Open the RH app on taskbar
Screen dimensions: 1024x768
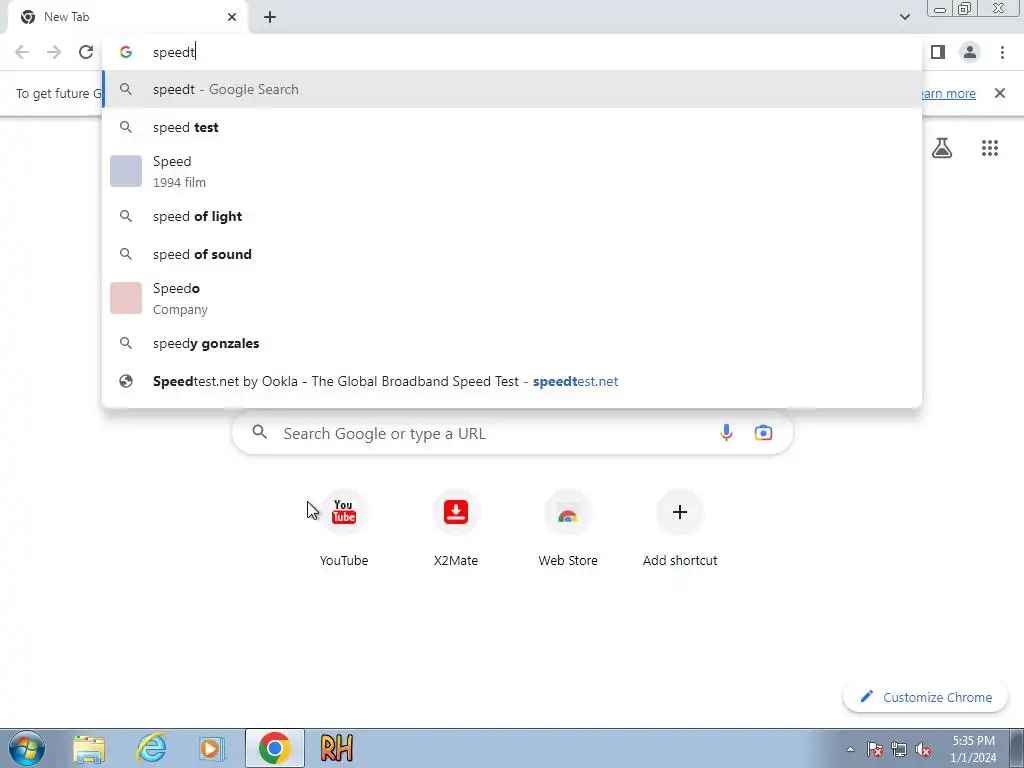click(336, 748)
